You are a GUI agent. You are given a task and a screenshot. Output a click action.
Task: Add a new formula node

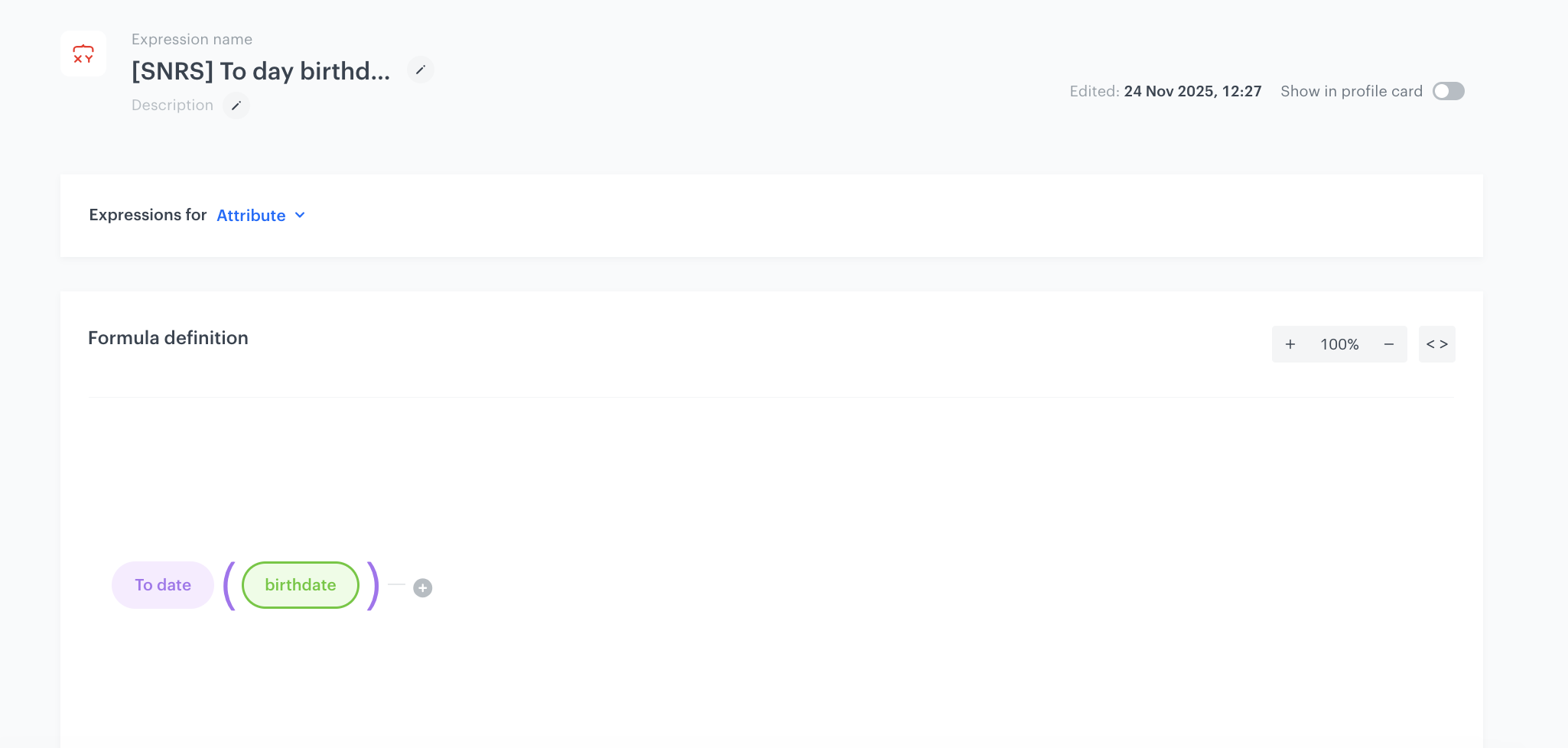(423, 587)
